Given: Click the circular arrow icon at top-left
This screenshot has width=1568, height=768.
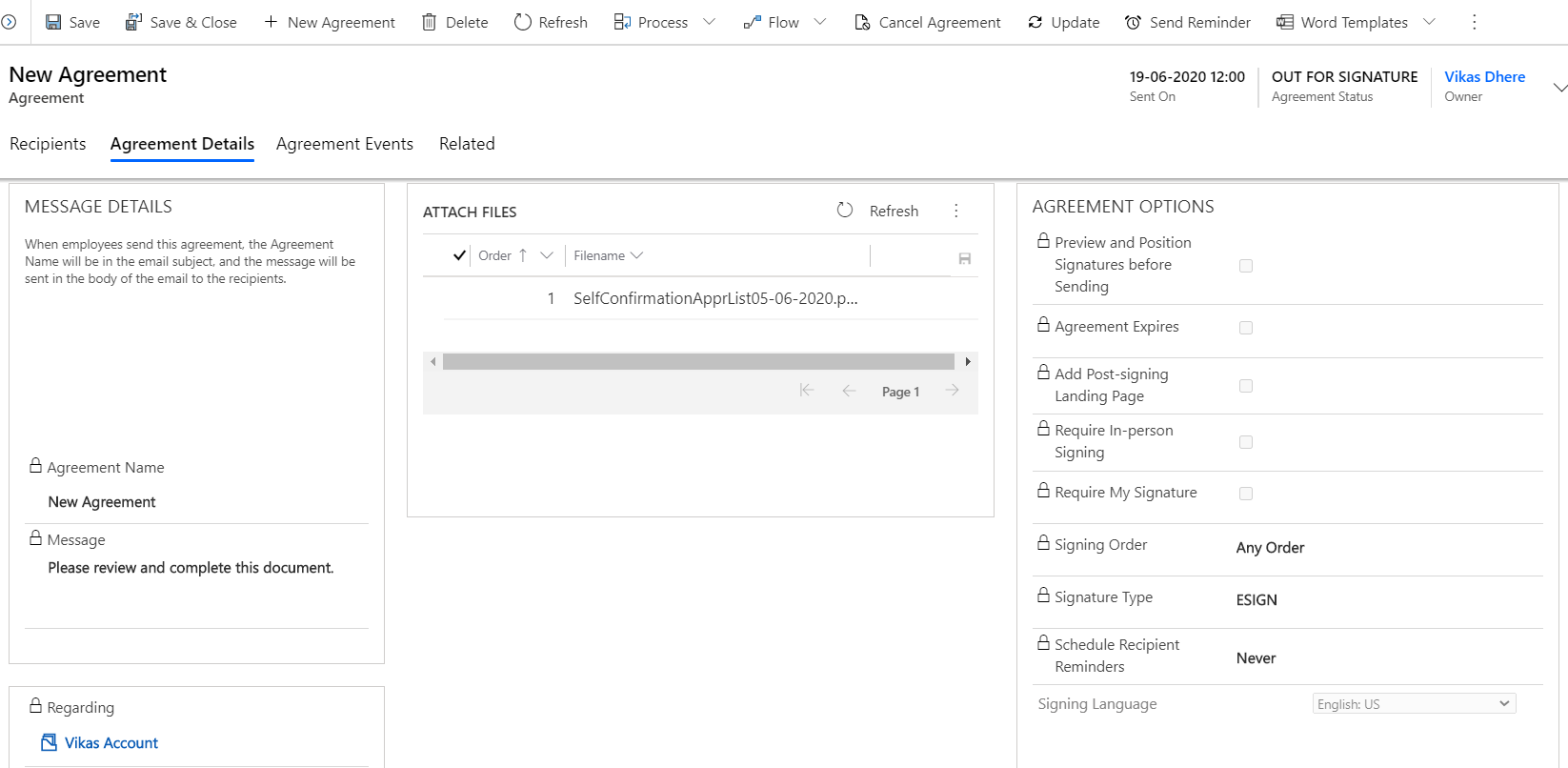Looking at the screenshot, I should tap(9, 22).
